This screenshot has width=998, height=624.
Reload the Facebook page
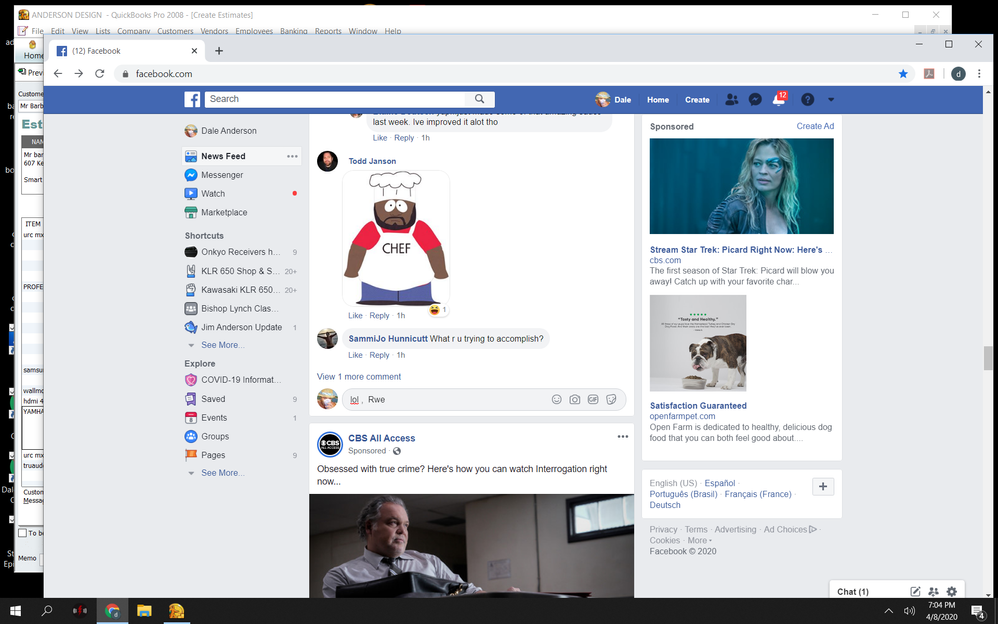(99, 73)
